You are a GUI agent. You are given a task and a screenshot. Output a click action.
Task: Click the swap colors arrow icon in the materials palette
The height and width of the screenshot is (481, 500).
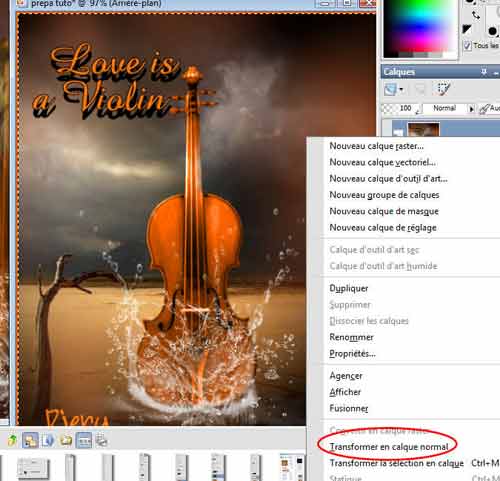click(x=476, y=15)
